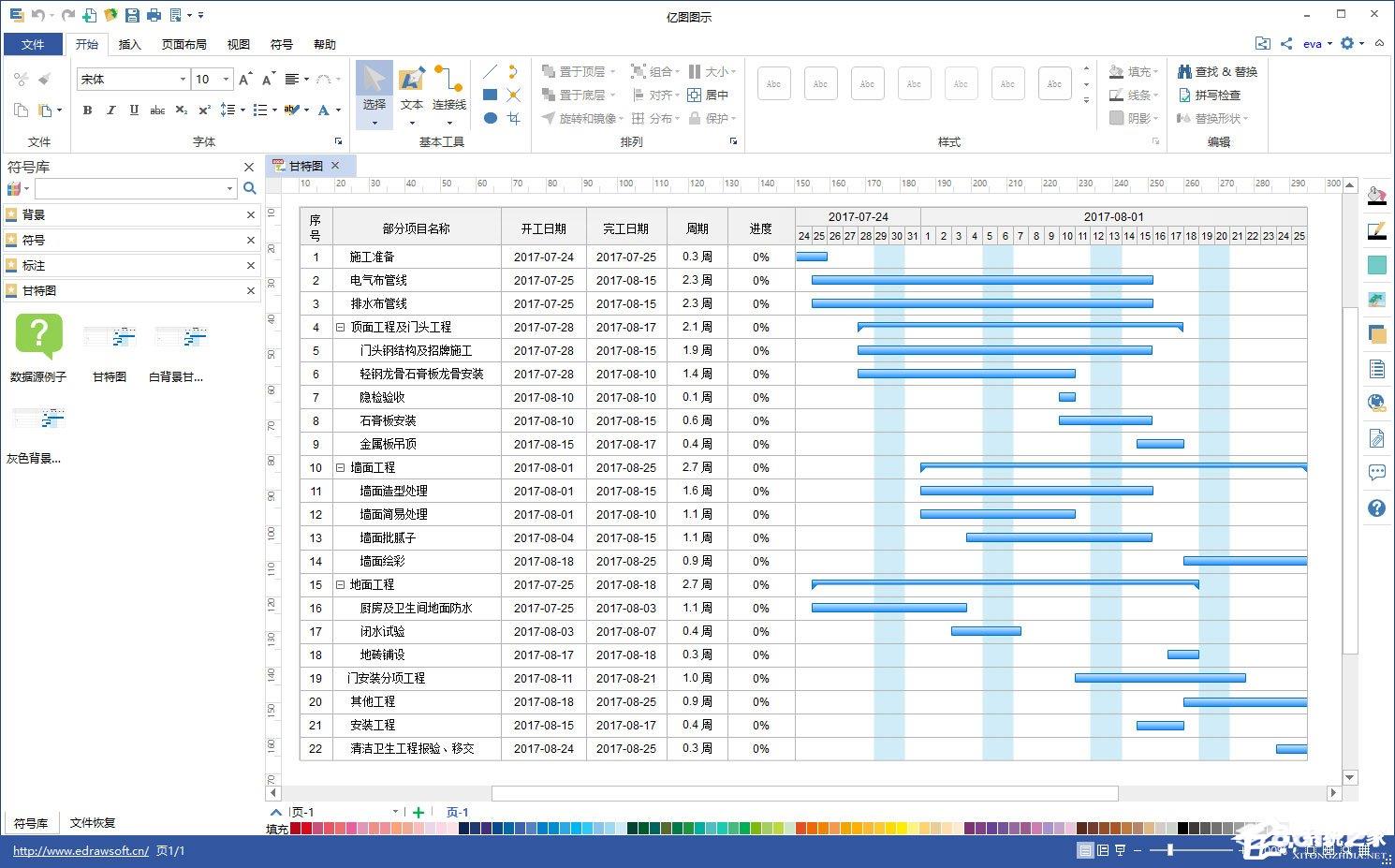Screen dimensions: 1395x868
Task: Switch to the 页面布局 ribbon tab
Action: [184, 44]
